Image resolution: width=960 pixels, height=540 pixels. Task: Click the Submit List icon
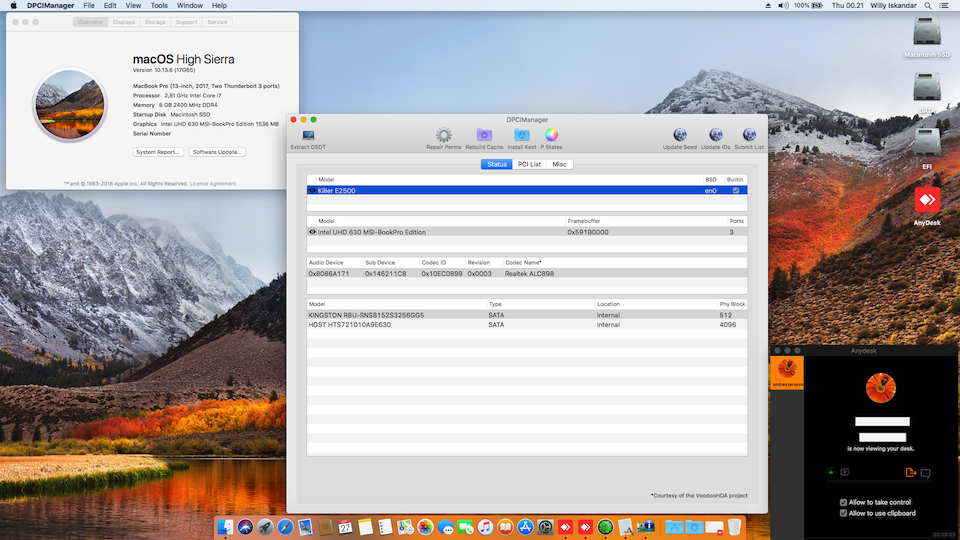click(749, 135)
